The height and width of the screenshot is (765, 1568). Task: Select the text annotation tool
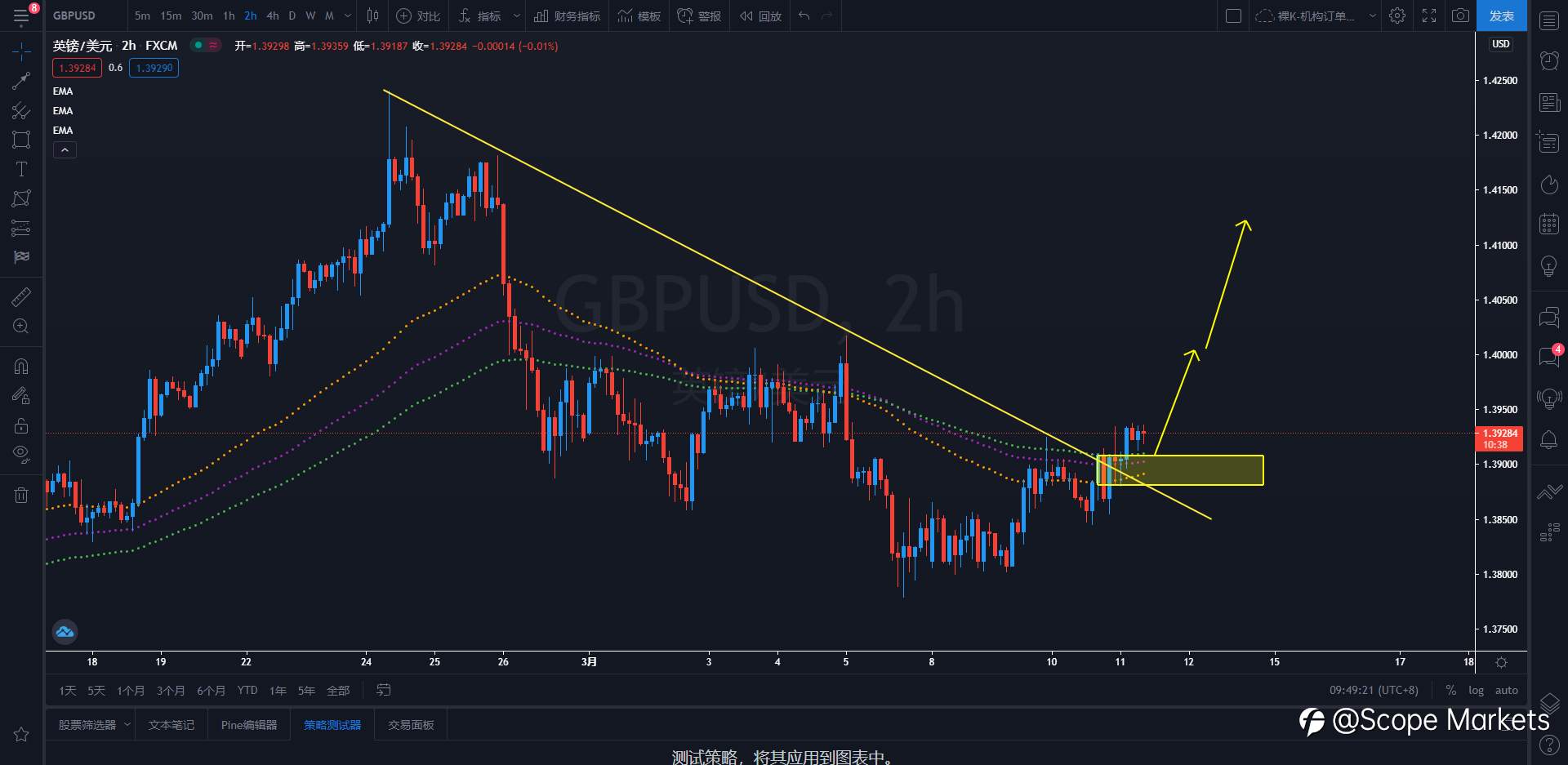coord(21,169)
